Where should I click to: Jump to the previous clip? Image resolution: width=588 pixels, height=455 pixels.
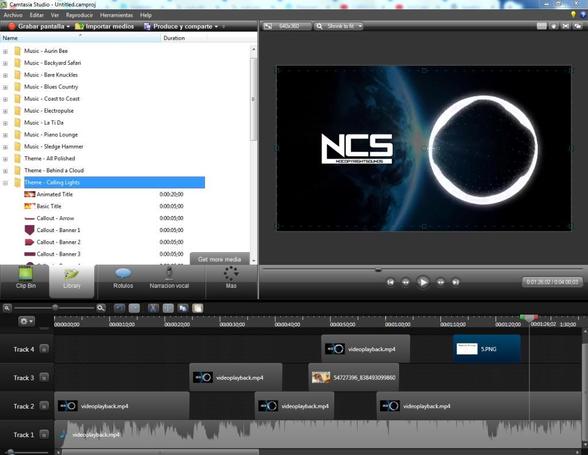coord(390,282)
